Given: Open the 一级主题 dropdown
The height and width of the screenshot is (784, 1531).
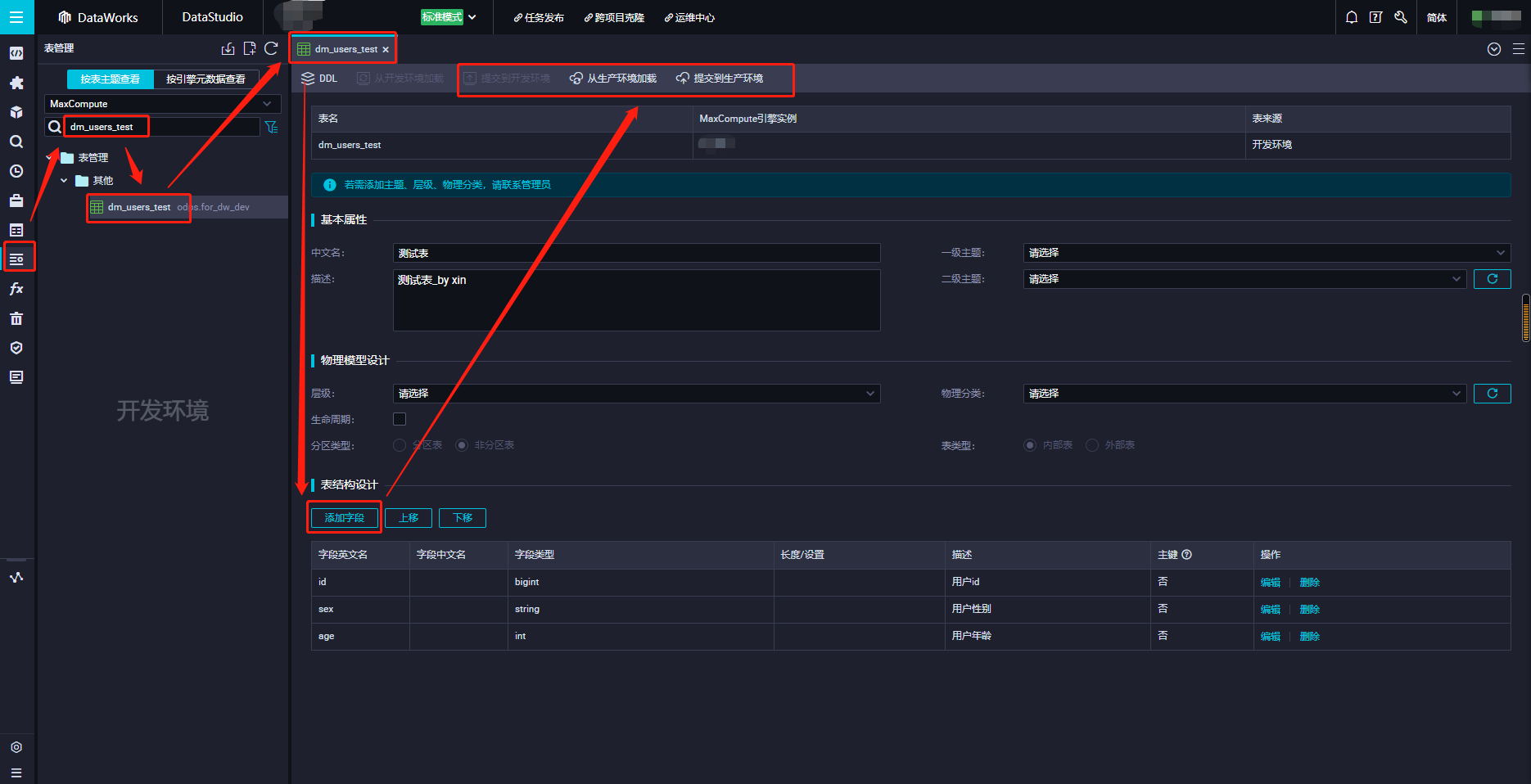Looking at the screenshot, I should coord(1267,253).
